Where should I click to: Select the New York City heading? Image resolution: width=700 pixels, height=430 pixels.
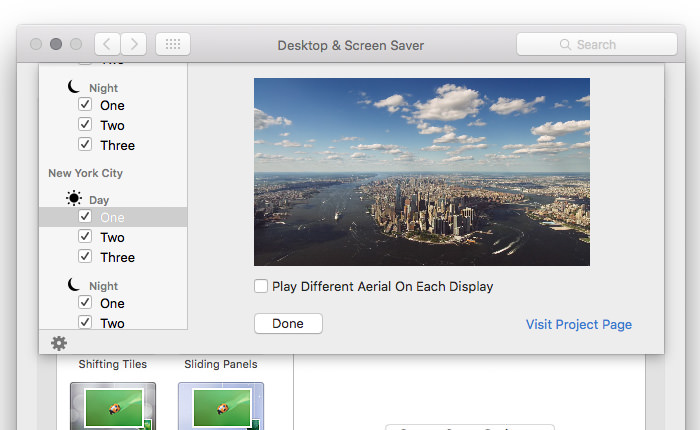(85, 173)
